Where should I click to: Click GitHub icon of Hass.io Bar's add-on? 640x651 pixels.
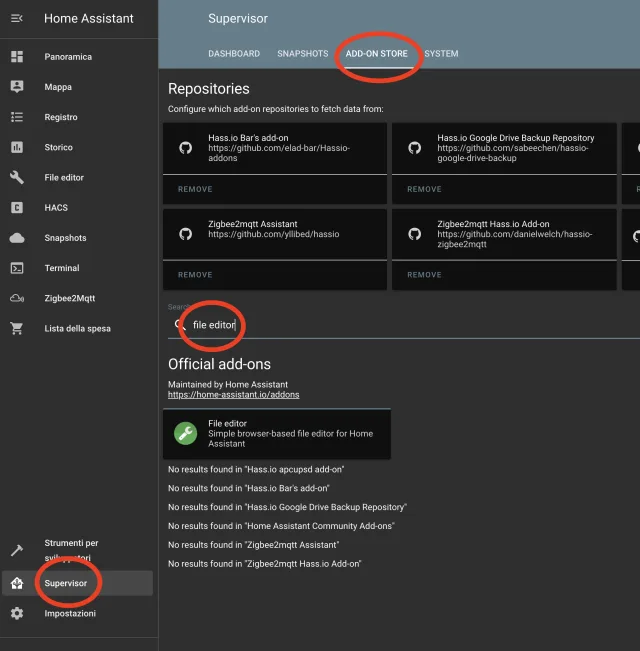pos(186,148)
